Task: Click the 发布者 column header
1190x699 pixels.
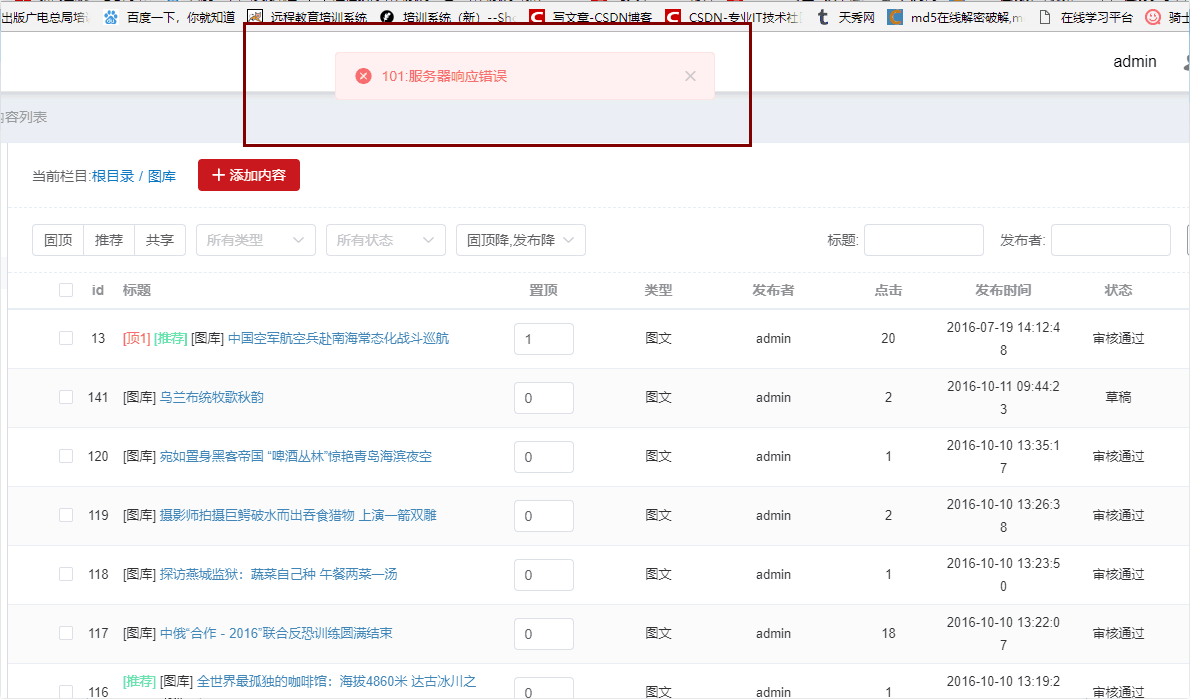Action: click(x=773, y=290)
